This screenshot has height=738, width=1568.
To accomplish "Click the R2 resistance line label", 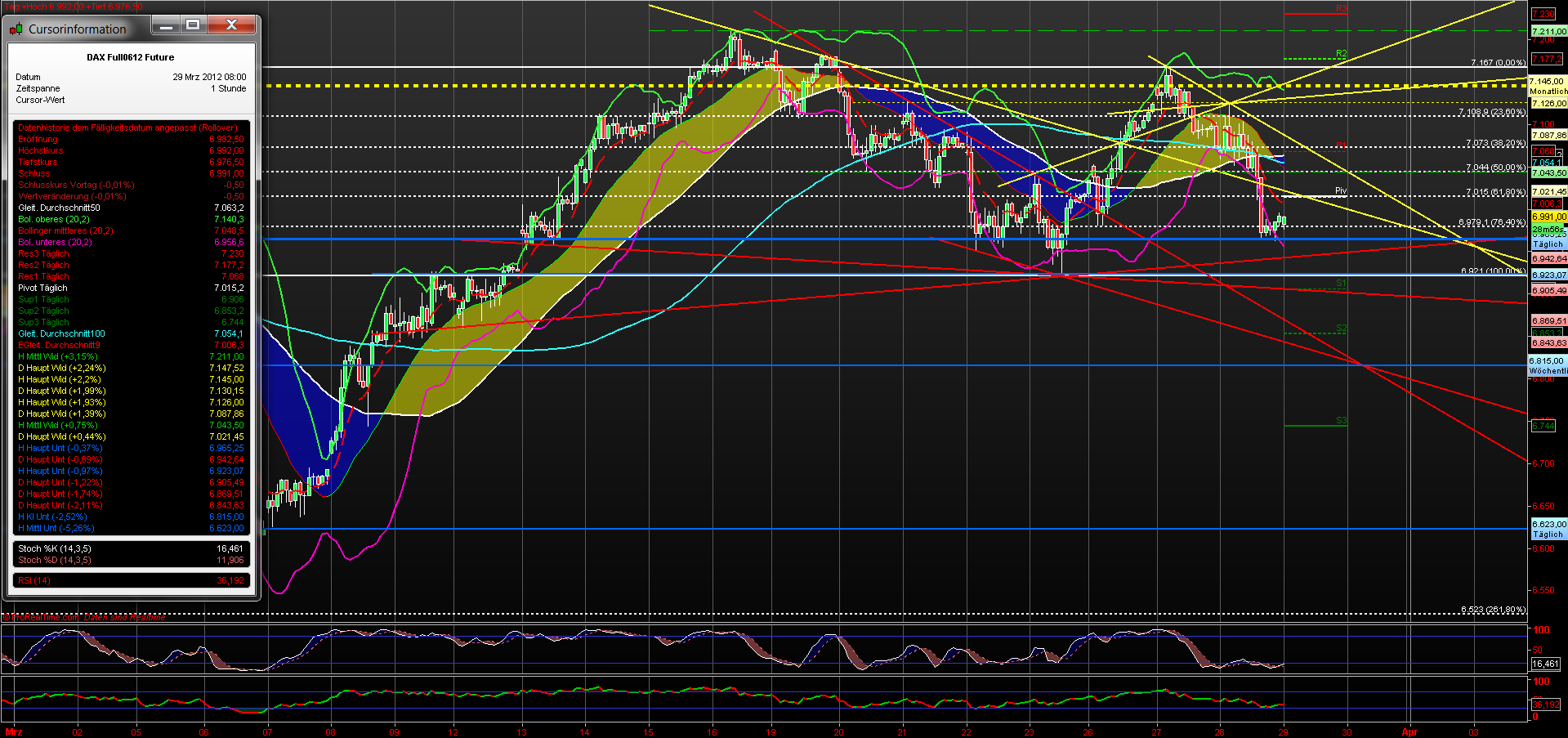I will [x=1341, y=54].
